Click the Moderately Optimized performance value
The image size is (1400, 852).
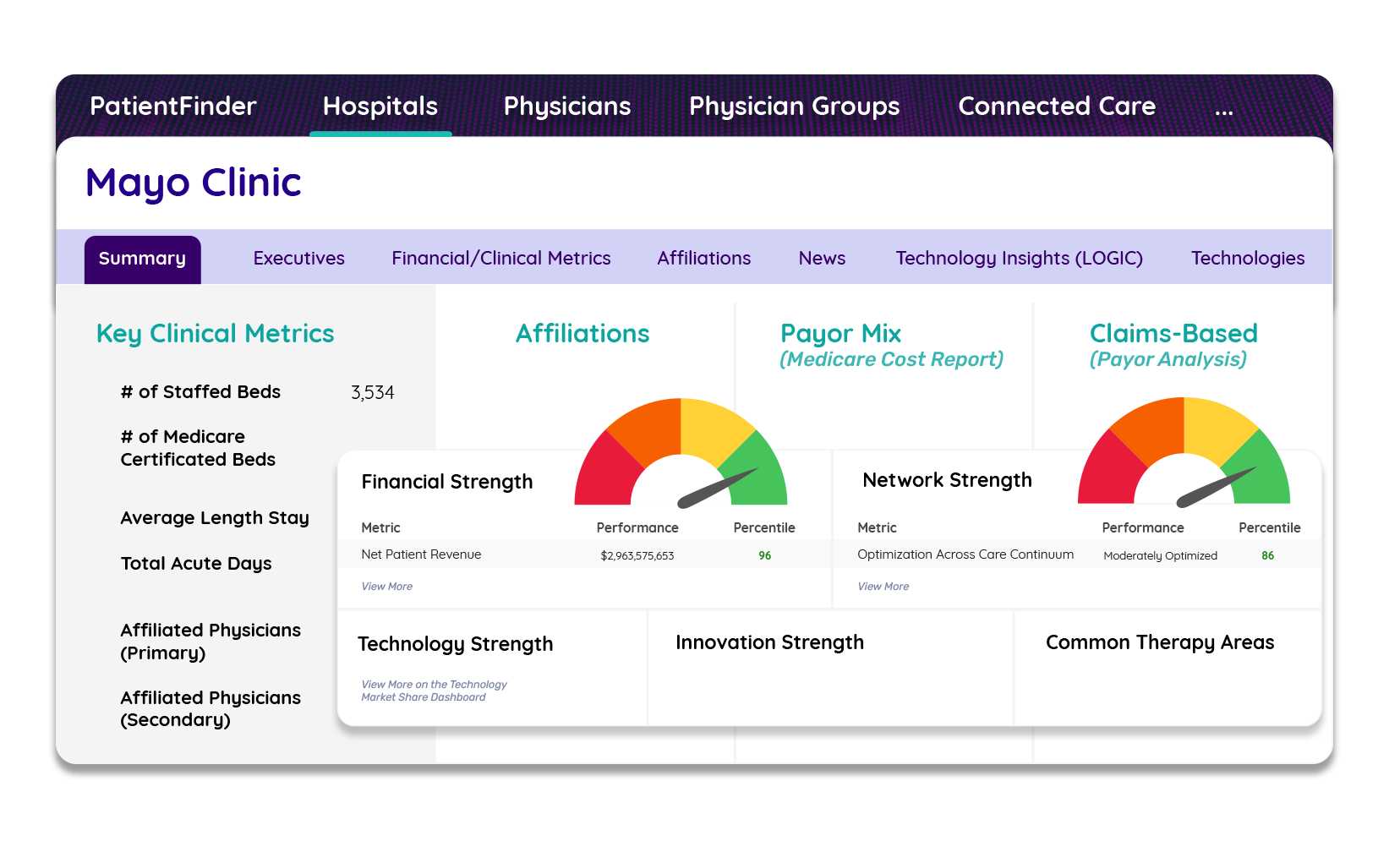(x=1161, y=556)
